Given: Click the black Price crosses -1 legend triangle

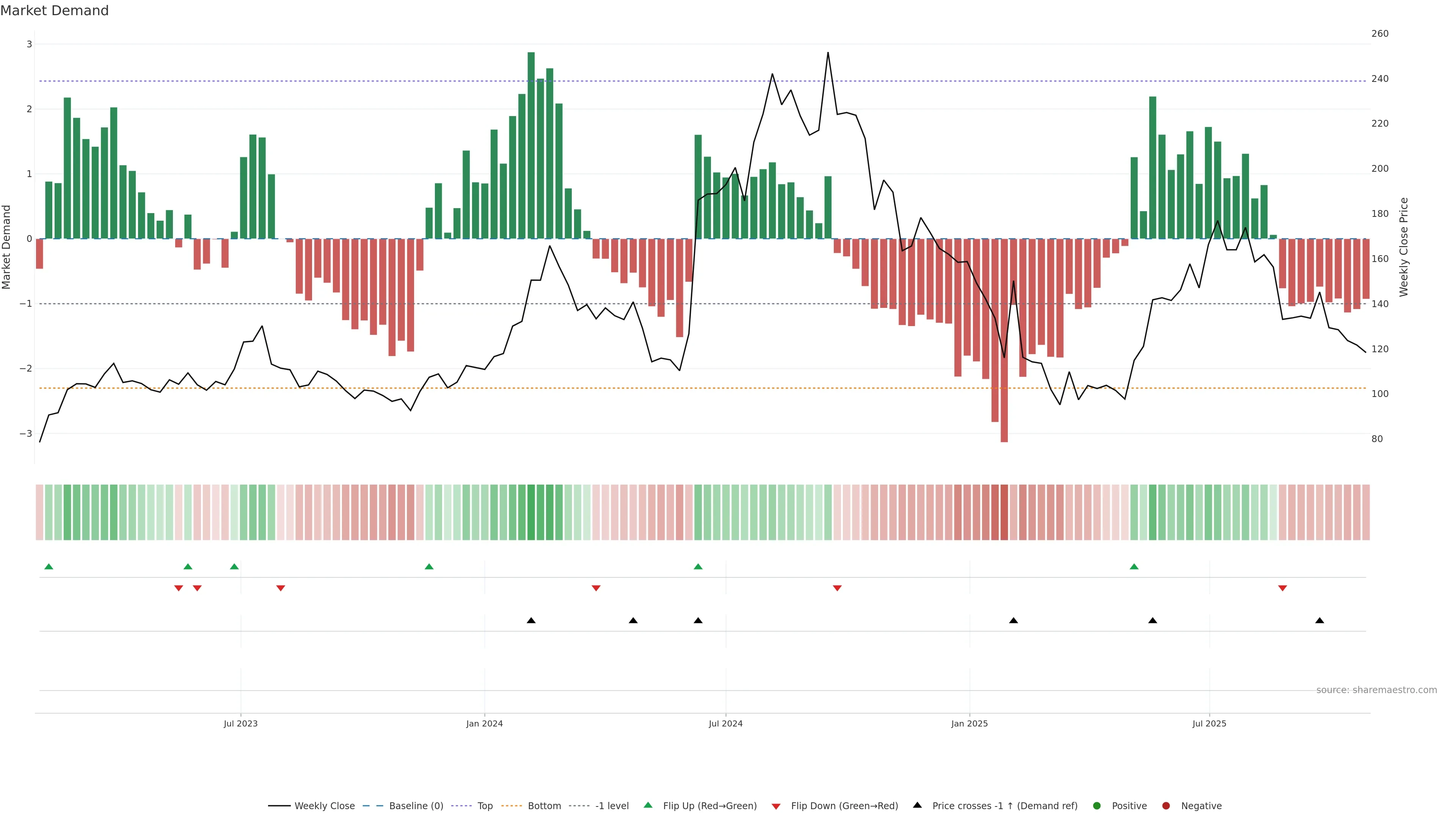Looking at the screenshot, I should (917, 805).
